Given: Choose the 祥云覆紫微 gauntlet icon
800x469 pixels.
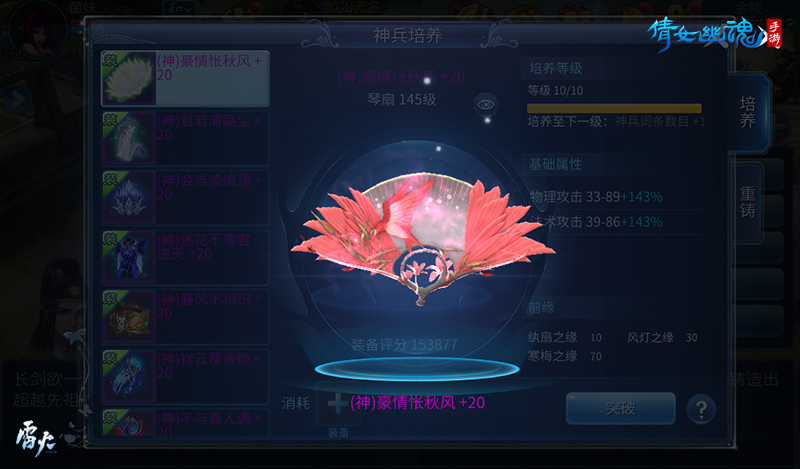Looking at the screenshot, I should coord(129,376).
